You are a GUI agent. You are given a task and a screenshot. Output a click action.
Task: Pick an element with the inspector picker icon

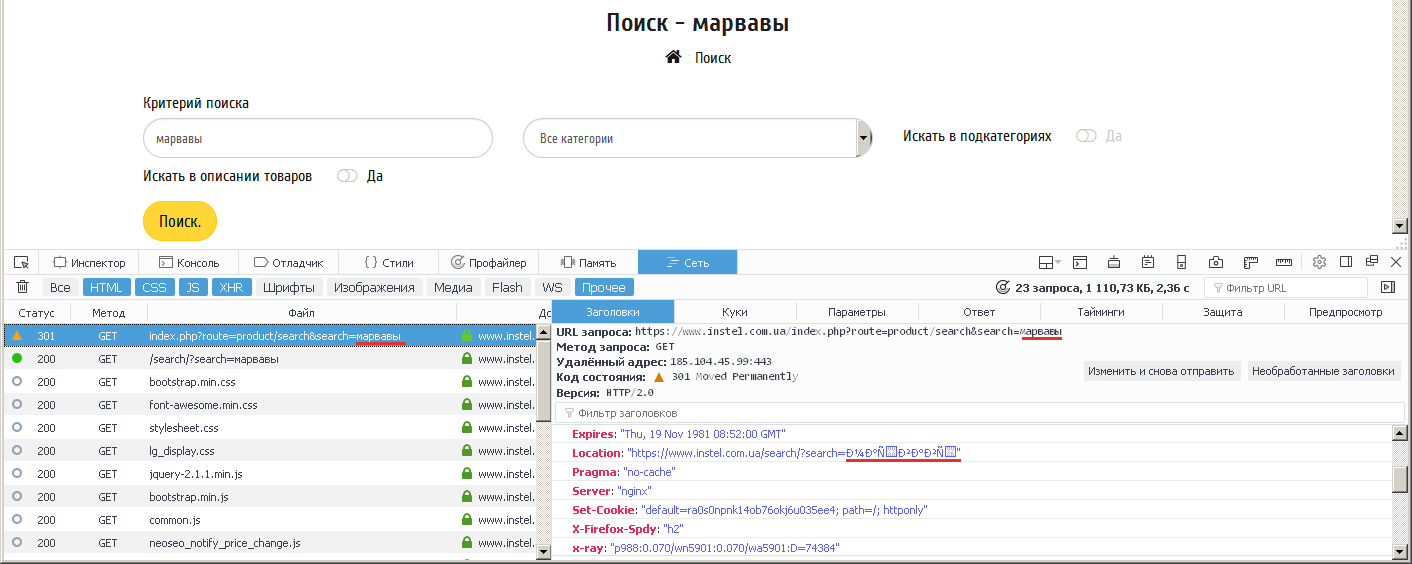tap(21, 262)
